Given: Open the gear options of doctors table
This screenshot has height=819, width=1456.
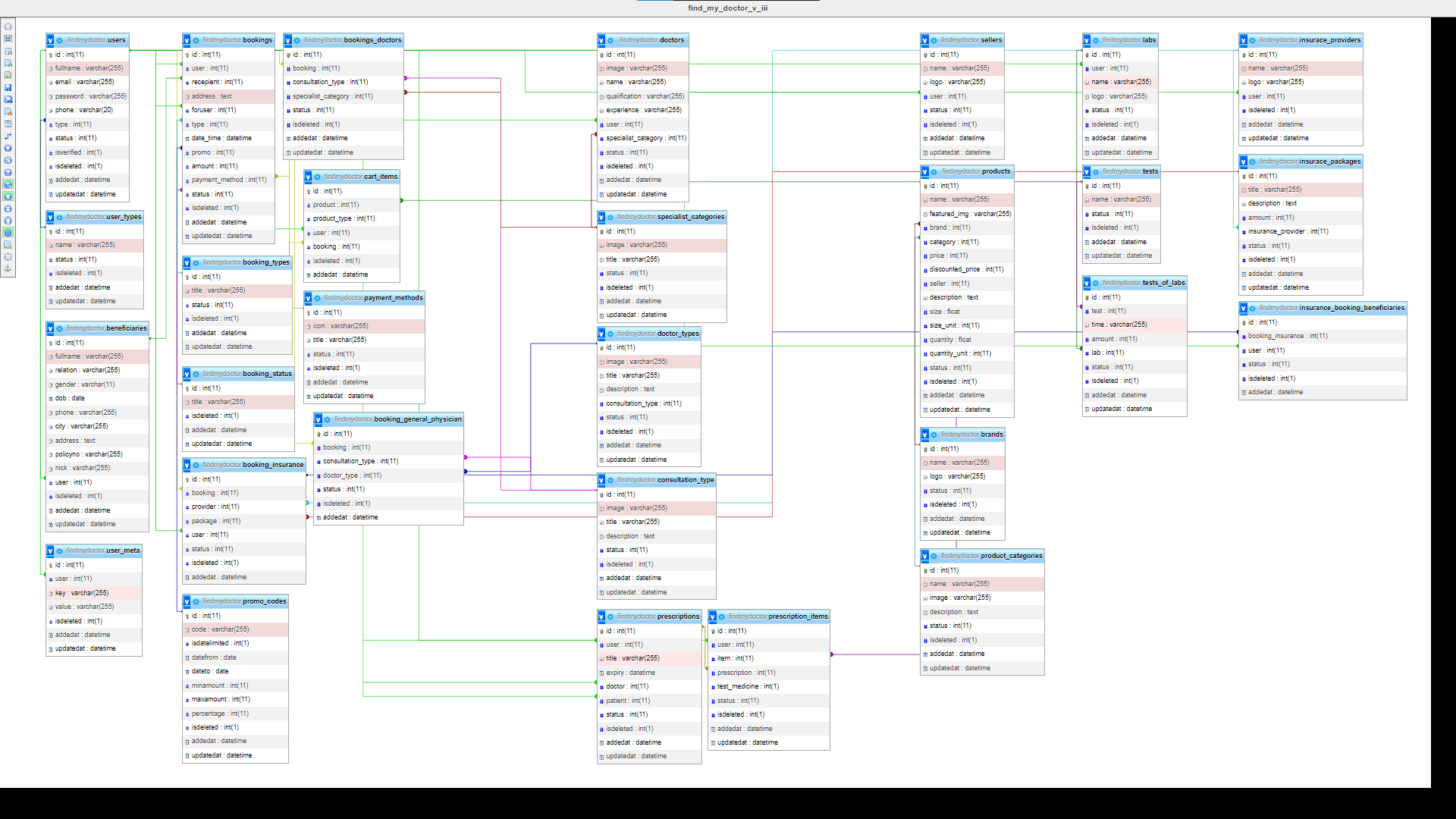Looking at the screenshot, I should tap(610, 40).
